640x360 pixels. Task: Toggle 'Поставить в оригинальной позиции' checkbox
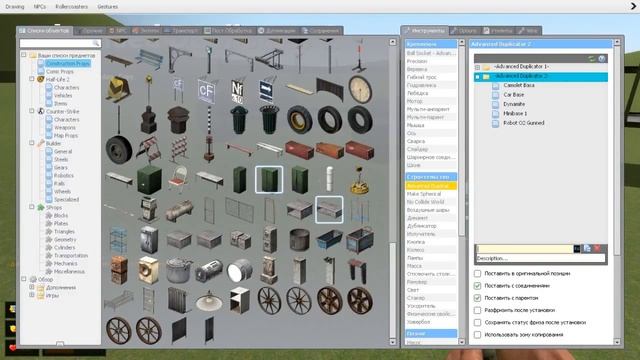477,273
